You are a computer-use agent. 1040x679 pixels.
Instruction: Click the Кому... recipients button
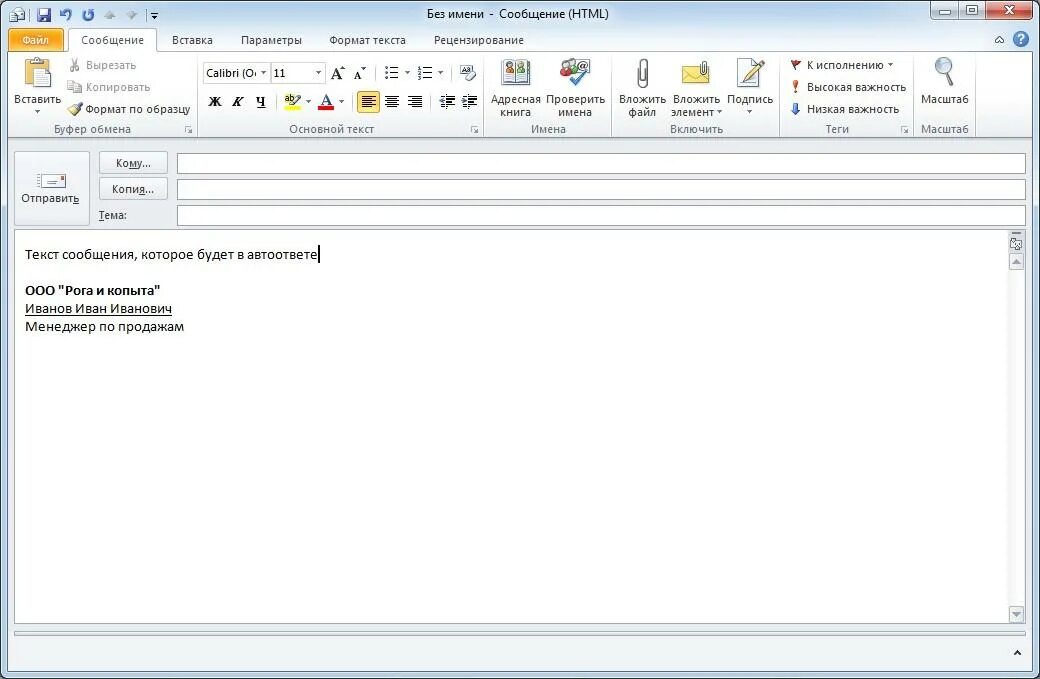133,162
